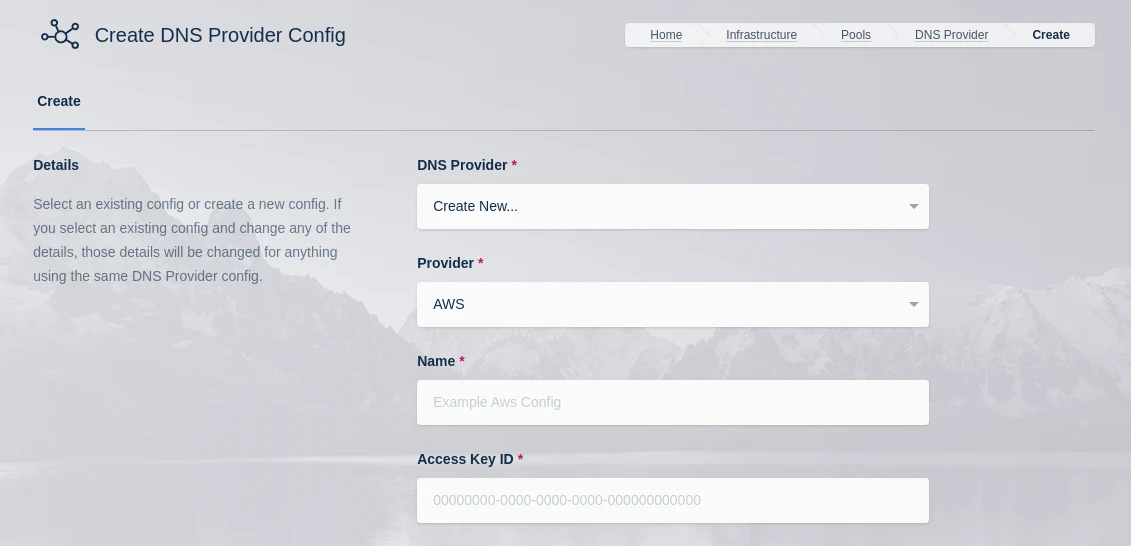Switch to the Create tab

(59, 102)
